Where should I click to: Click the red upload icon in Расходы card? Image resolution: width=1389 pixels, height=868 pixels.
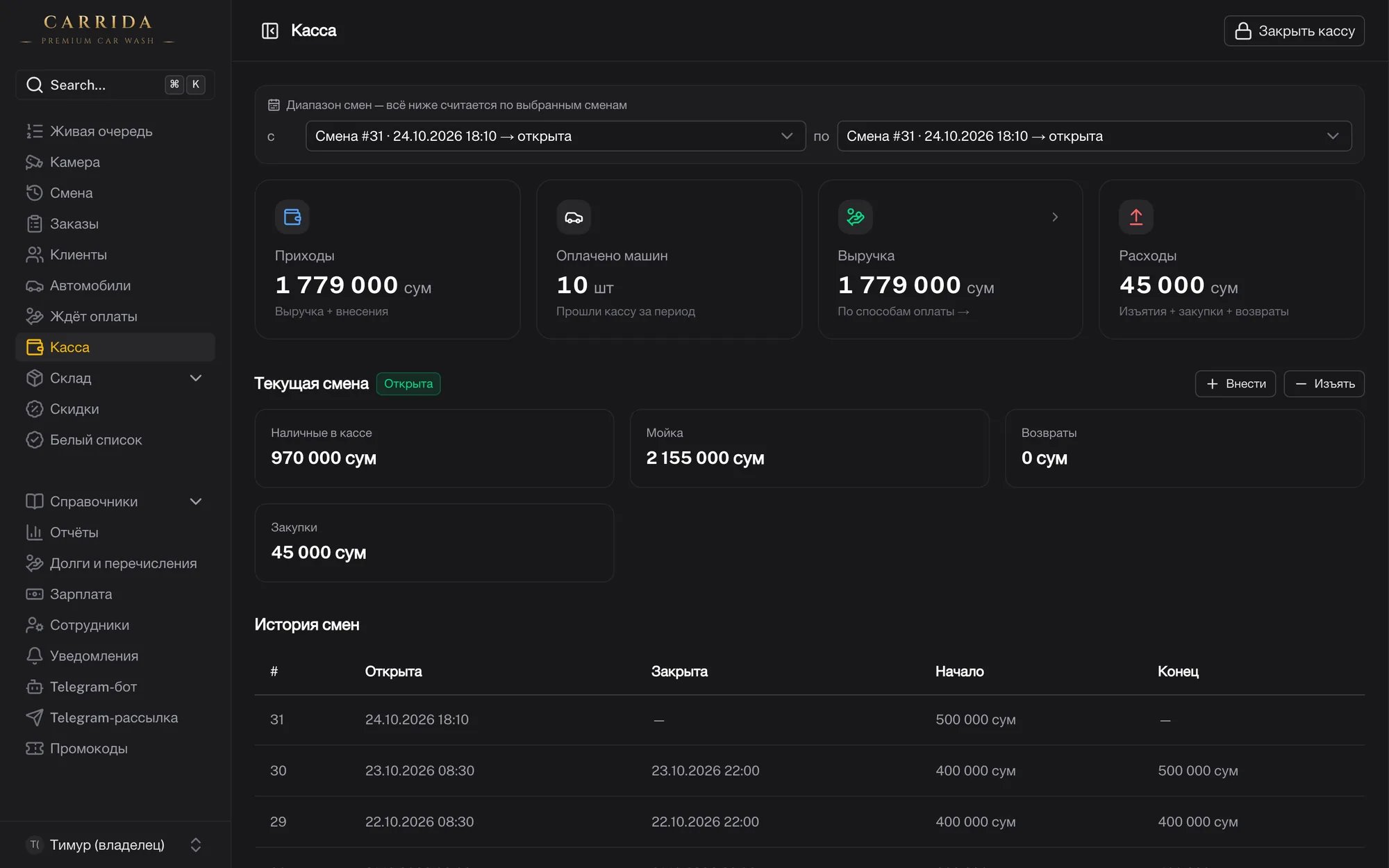pos(1136,217)
